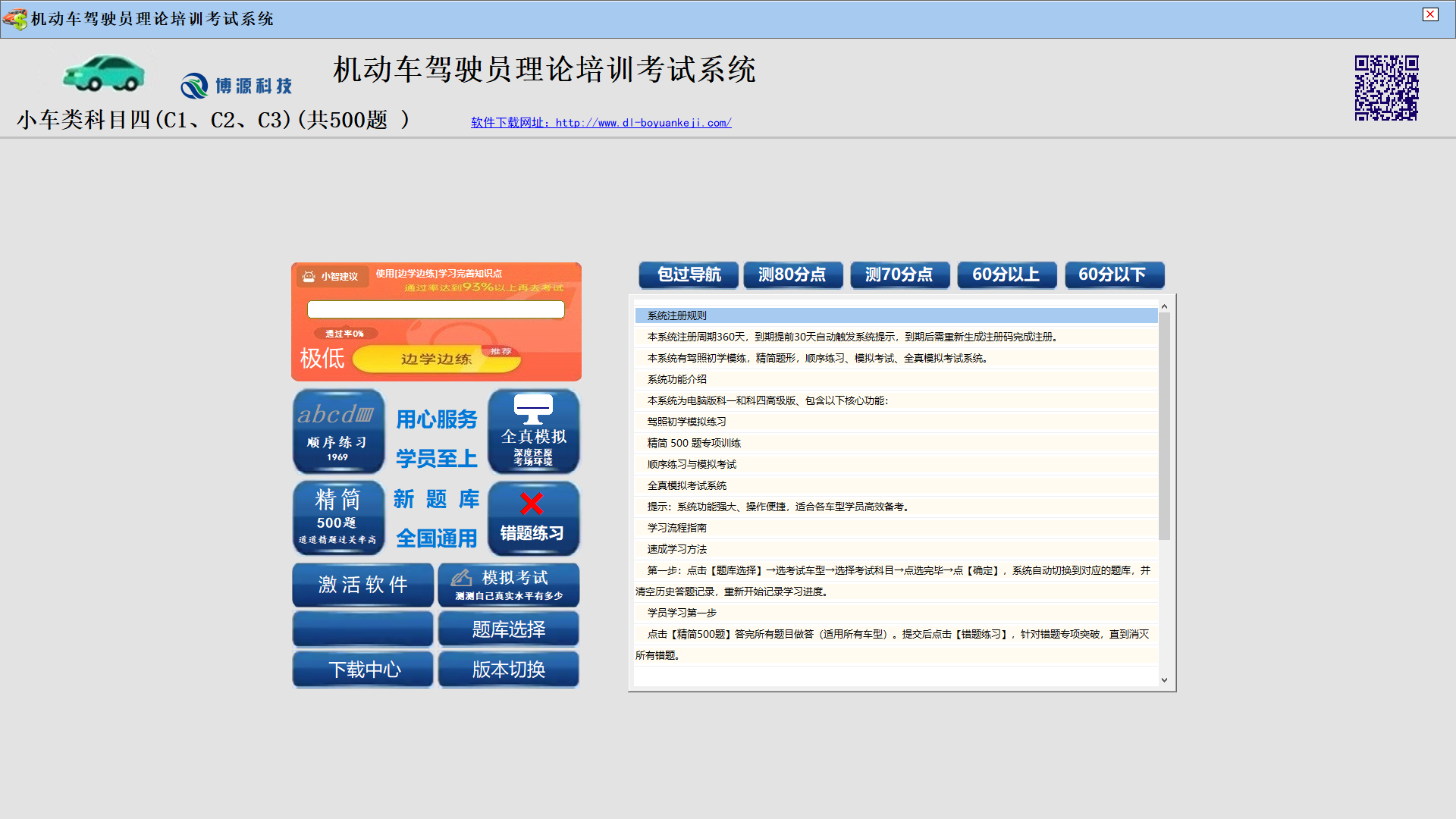Click the pass-rate progress bar

point(435,309)
